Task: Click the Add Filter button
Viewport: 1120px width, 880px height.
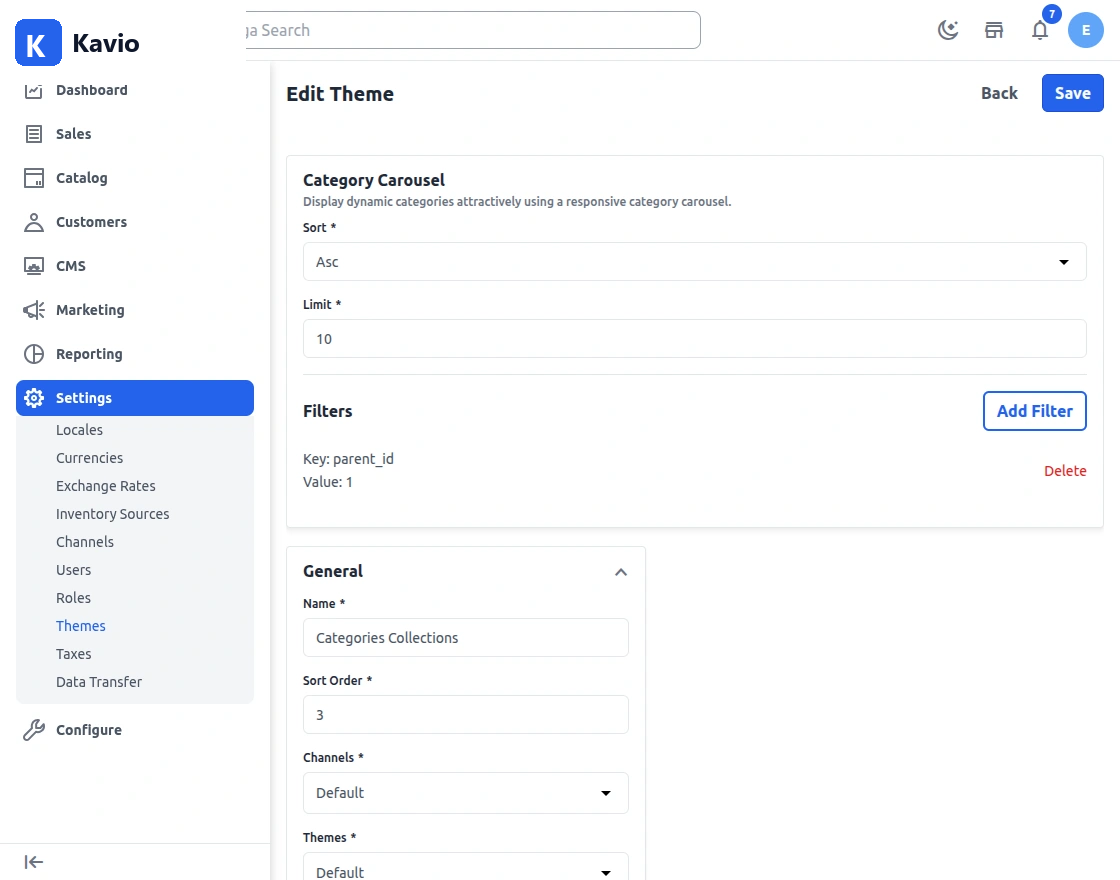Action: click(1034, 411)
